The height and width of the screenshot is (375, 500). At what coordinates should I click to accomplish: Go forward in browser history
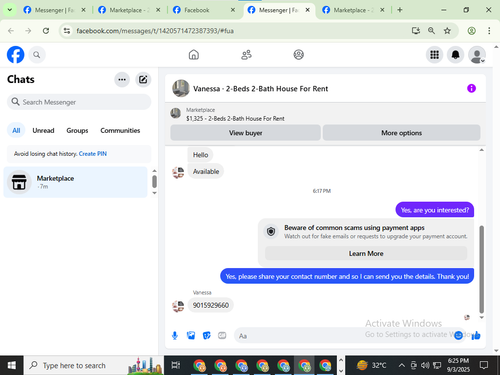[x=28, y=31]
